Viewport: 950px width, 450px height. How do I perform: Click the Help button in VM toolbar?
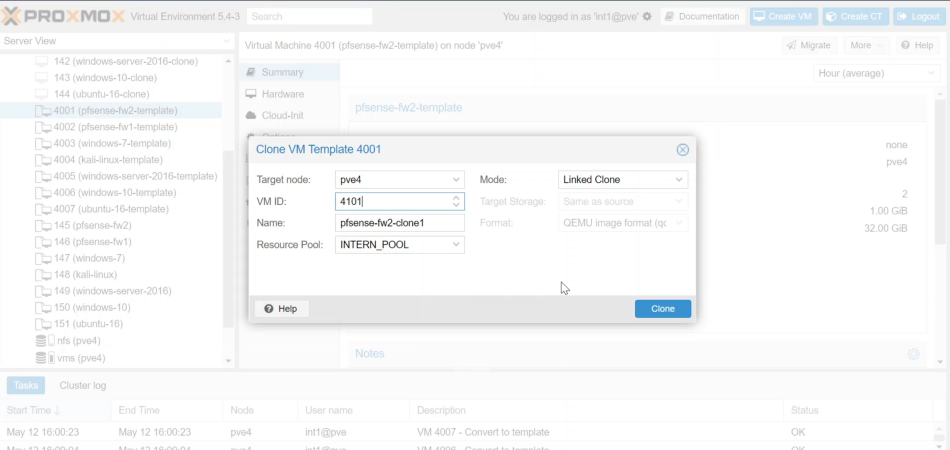pyautogui.click(x=917, y=45)
